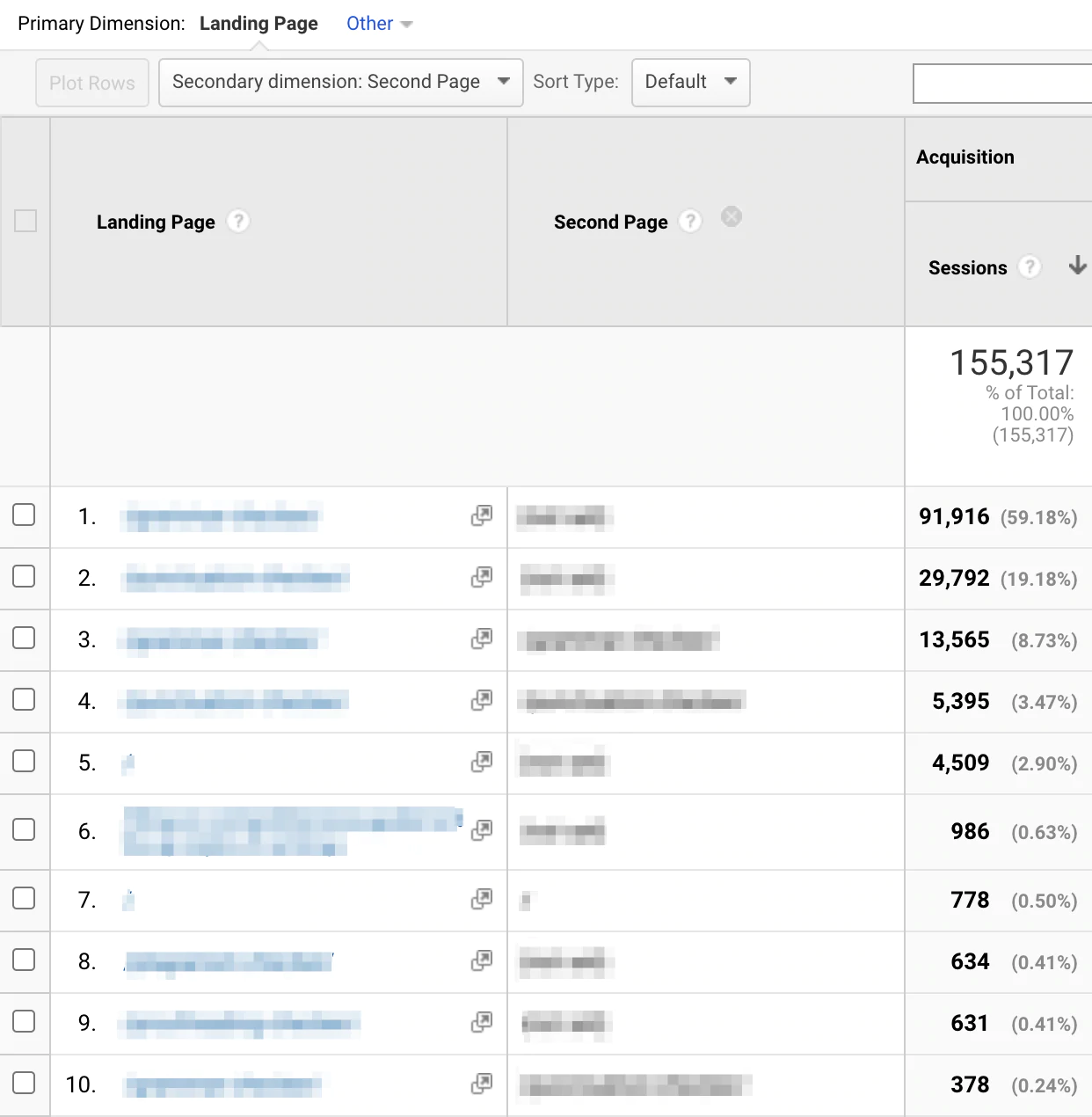The height and width of the screenshot is (1117, 1092).
Task: Open row 1 landing page in new window icon
Action: 481,516
